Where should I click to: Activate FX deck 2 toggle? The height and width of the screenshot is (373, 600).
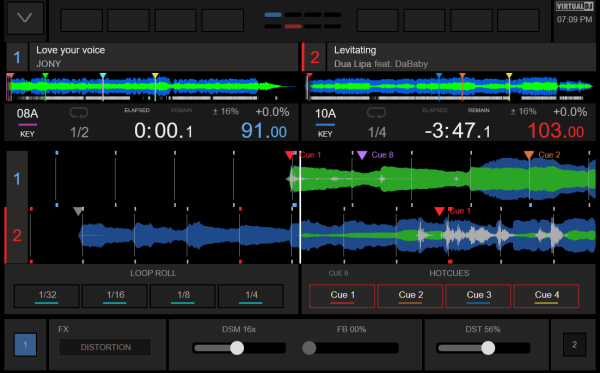(x=574, y=345)
